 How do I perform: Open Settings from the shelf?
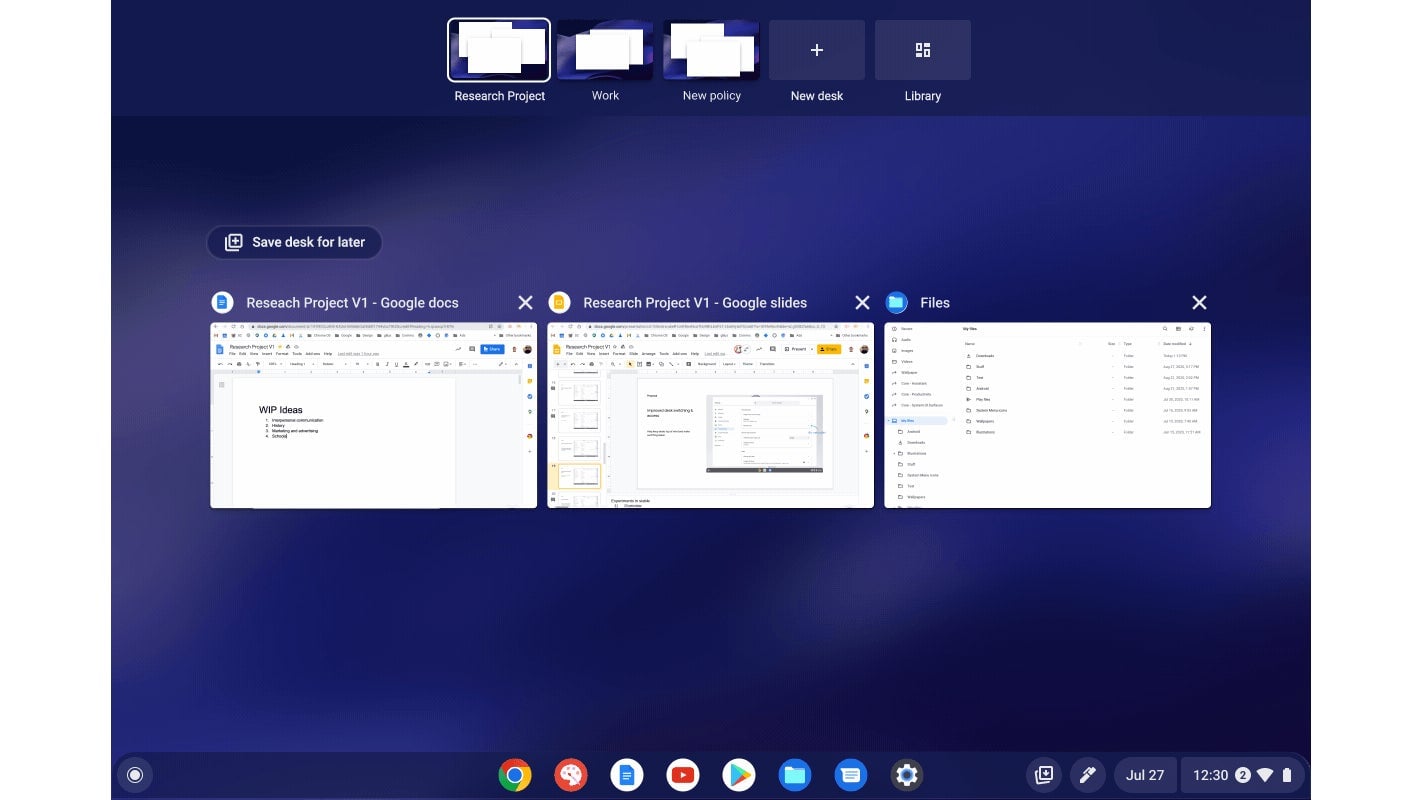pos(906,774)
